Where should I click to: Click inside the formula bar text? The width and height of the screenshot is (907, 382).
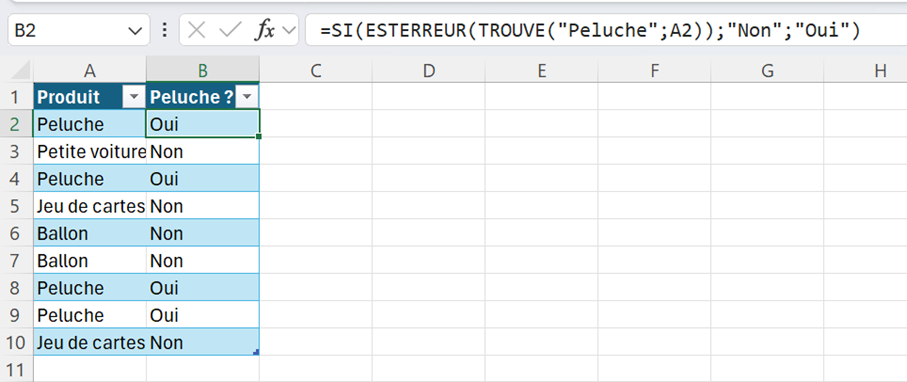click(590, 31)
